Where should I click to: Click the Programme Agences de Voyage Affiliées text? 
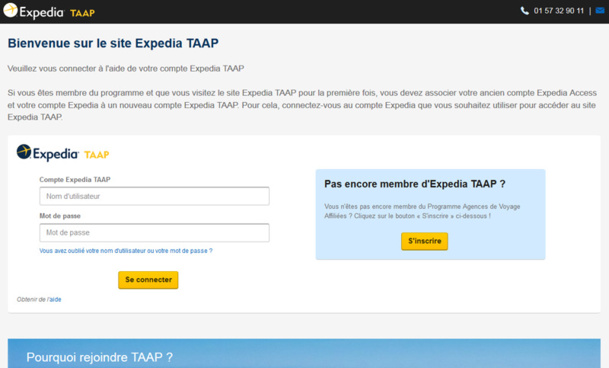tap(422, 211)
